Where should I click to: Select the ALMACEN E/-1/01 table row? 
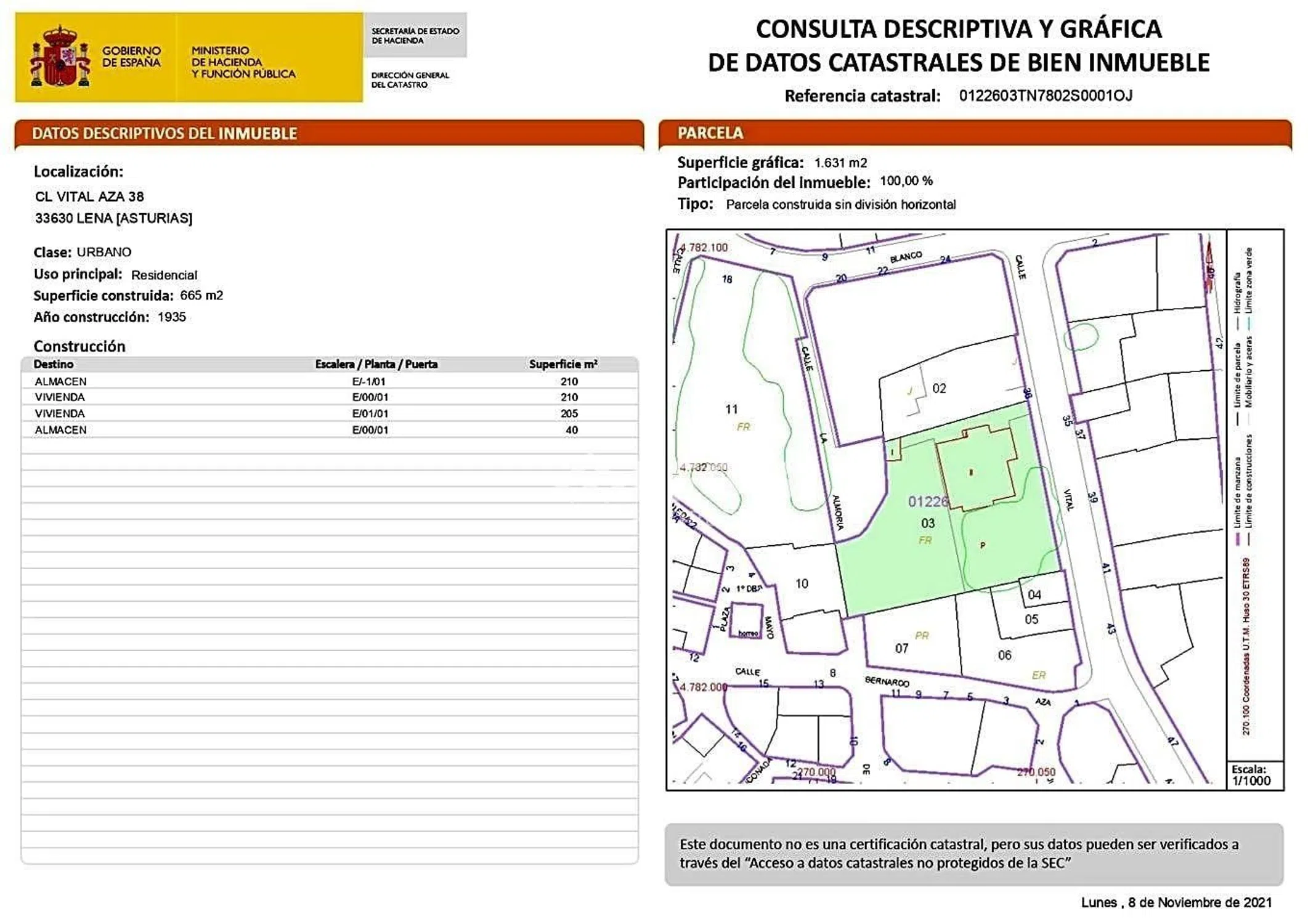(329, 381)
